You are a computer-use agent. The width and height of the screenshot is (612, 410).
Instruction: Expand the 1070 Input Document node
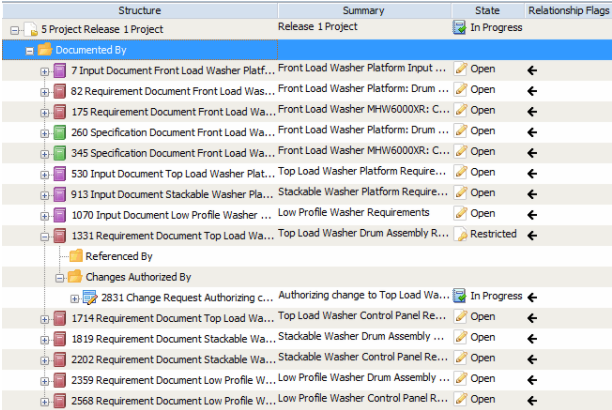(x=44, y=216)
